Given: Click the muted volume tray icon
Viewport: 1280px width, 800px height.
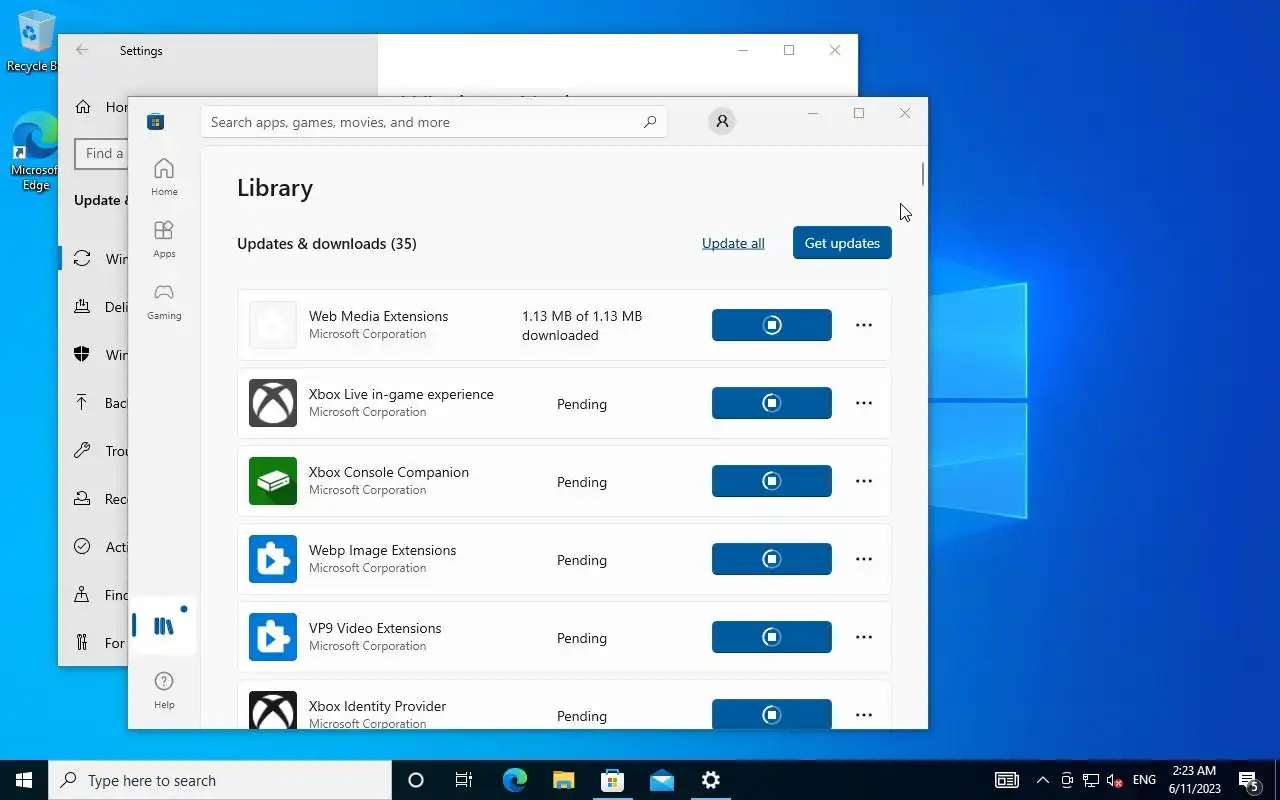Looking at the screenshot, I should (1114, 780).
